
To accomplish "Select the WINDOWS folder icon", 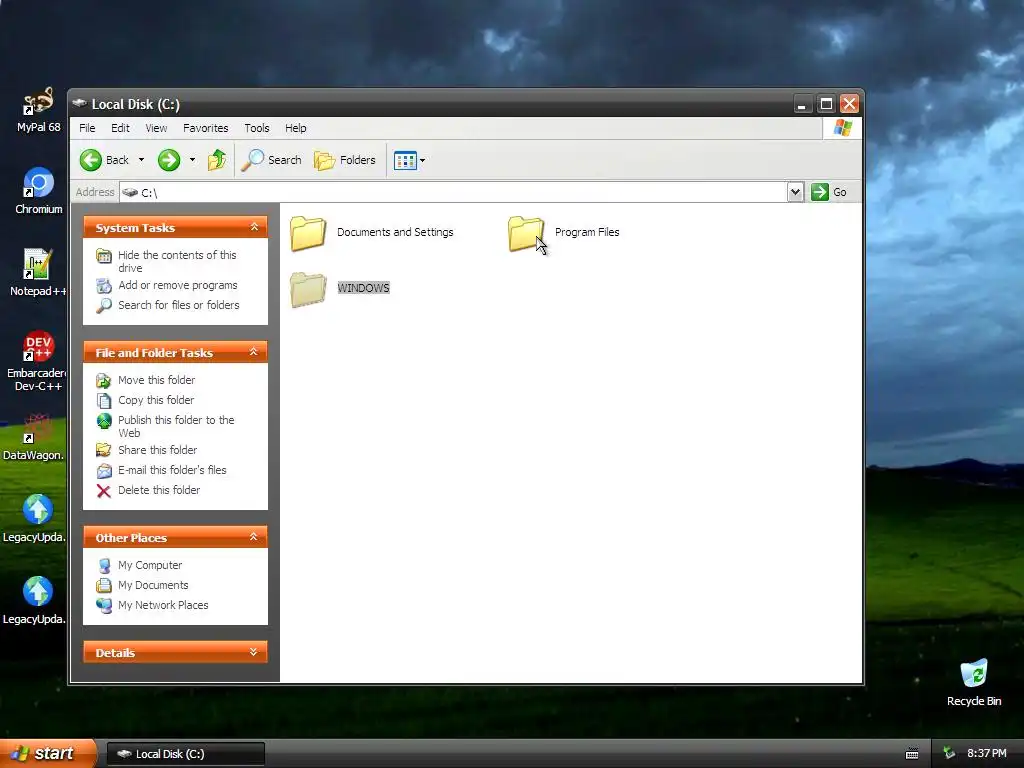I will pos(308,289).
